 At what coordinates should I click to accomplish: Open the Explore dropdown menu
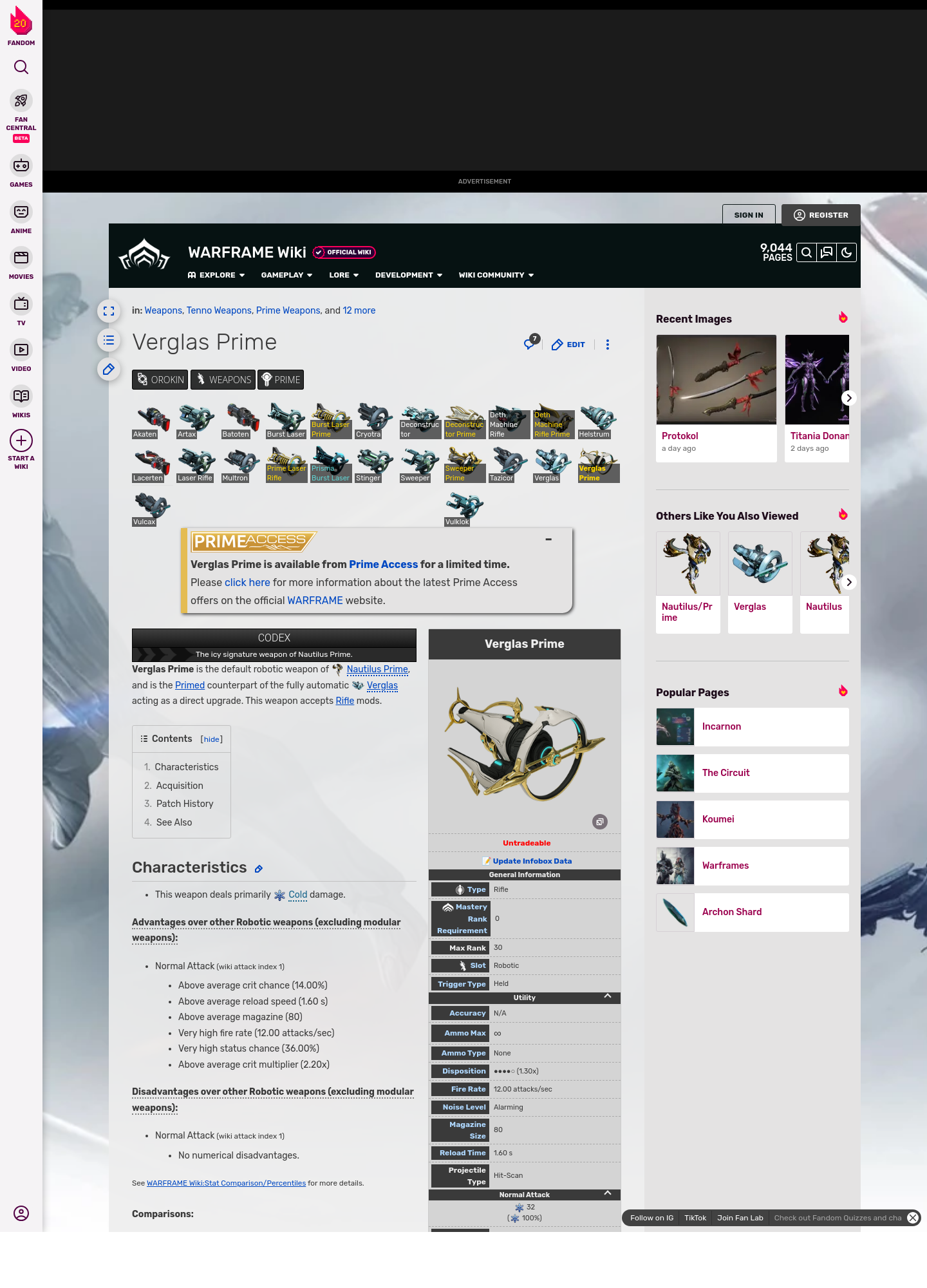[216, 275]
